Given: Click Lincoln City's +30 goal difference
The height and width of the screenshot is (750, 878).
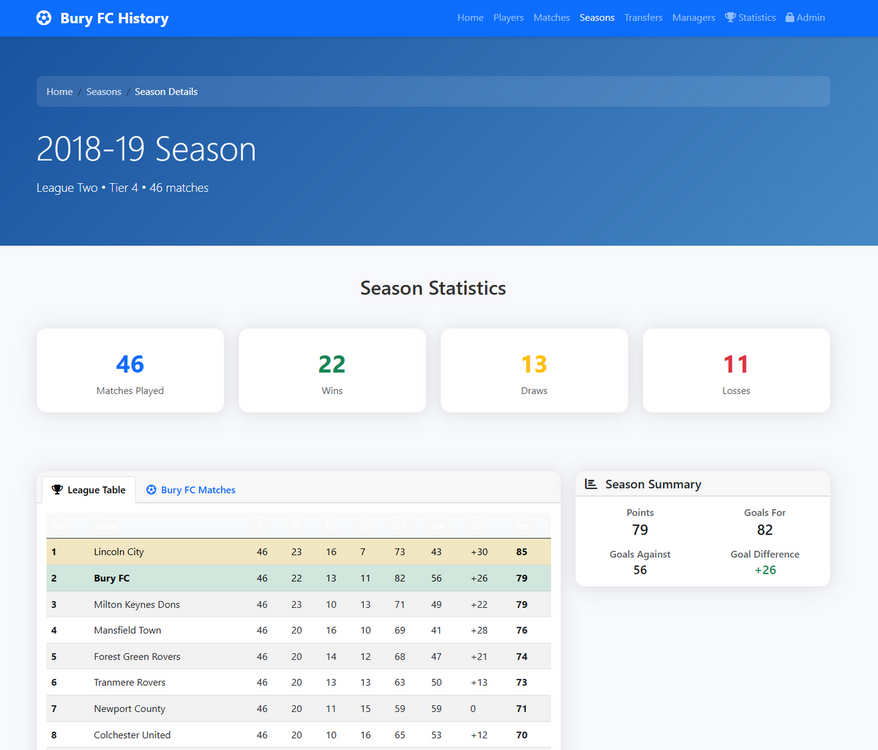Looking at the screenshot, I should (479, 552).
